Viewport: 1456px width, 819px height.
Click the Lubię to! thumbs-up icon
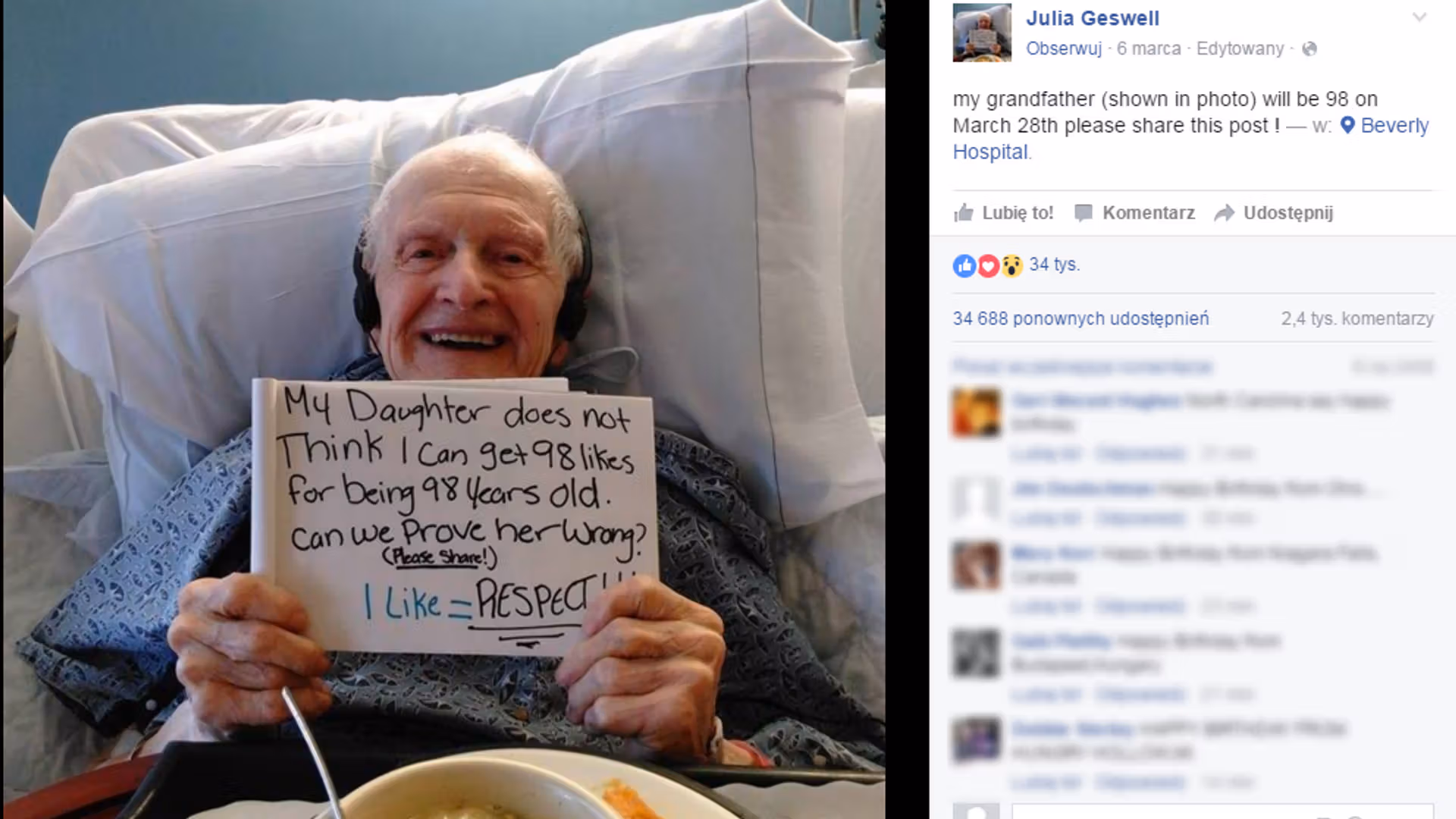point(964,213)
